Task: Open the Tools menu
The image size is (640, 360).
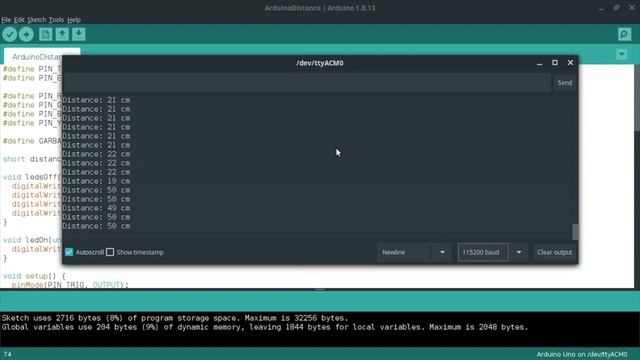Action: pos(56,20)
